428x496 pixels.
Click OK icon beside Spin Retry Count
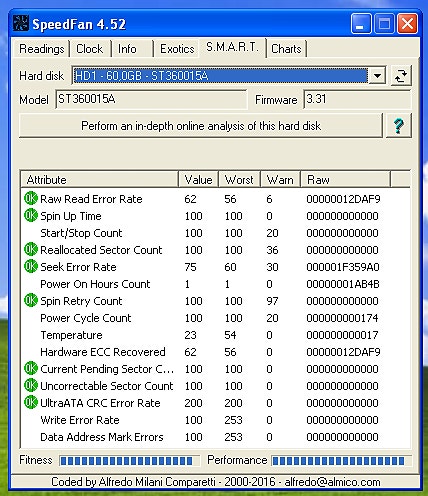click(x=31, y=301)
